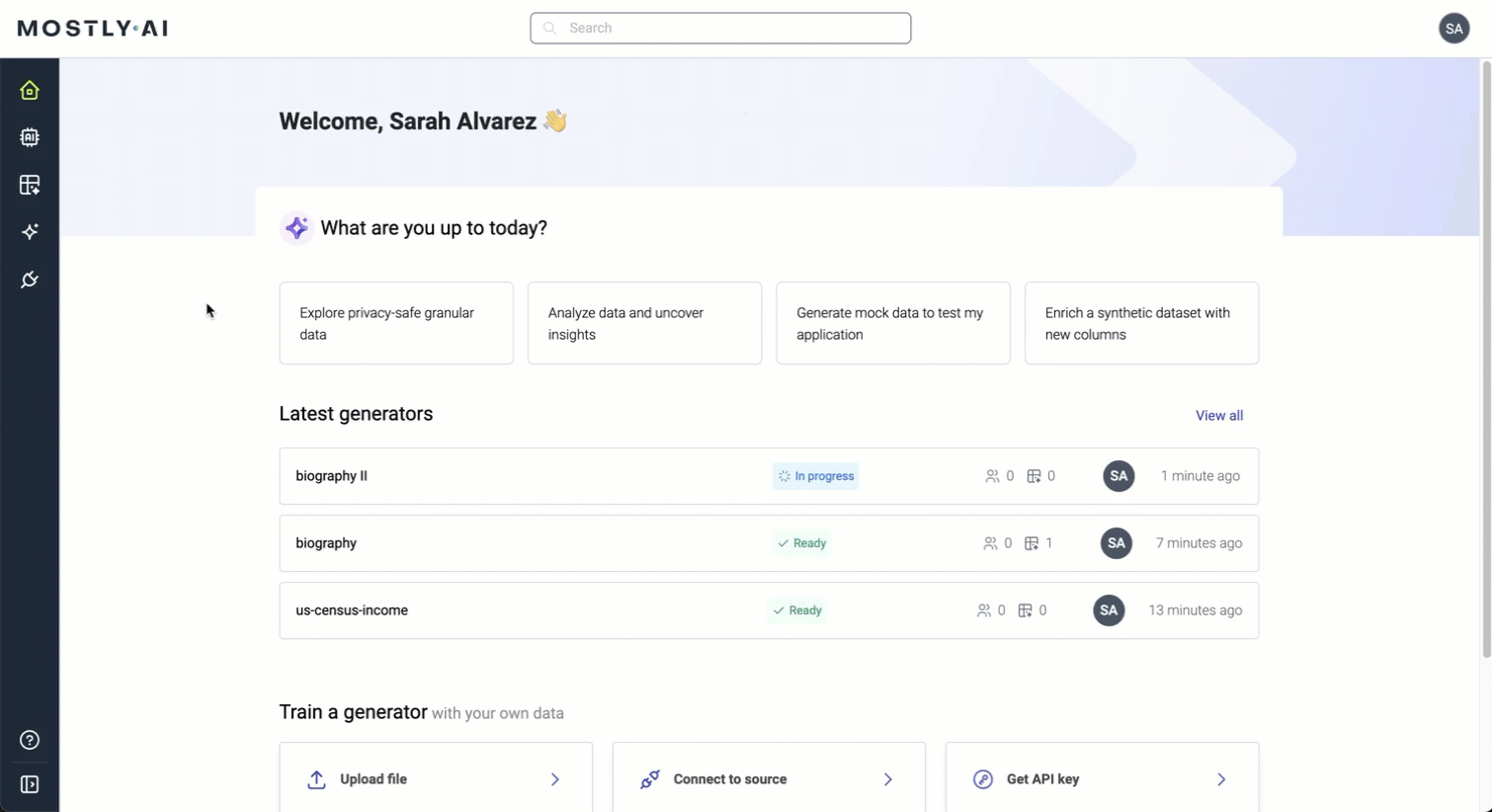The width and height of the screenshot is (1492, 812).
Task: Open Help via the question mark icon
Action: [30, 739]
